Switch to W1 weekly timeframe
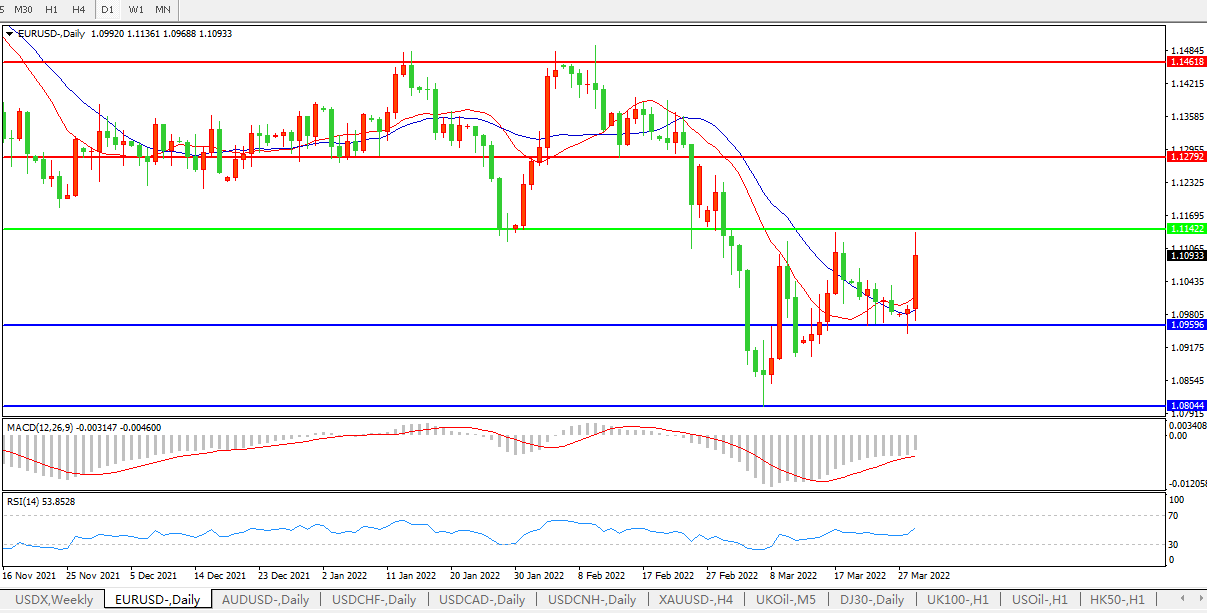This screenshot has height=613, width=1207. pyautogui.click(x=136, y=9)
